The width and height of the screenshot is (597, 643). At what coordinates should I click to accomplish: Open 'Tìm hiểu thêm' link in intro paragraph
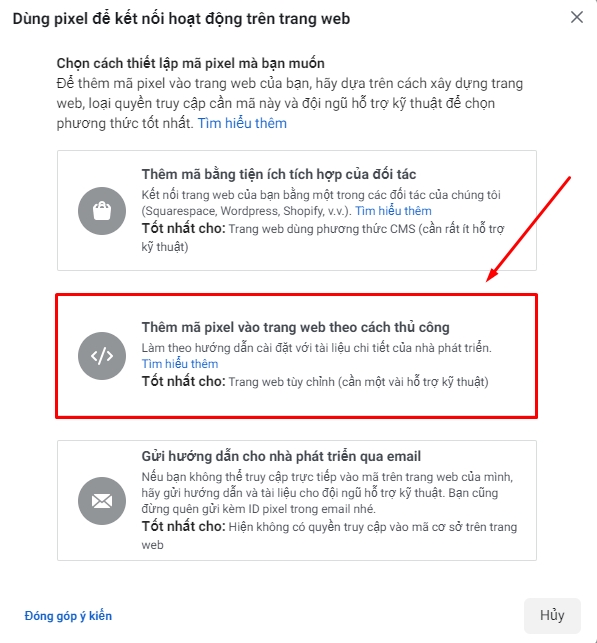click(x=242, y=123)
